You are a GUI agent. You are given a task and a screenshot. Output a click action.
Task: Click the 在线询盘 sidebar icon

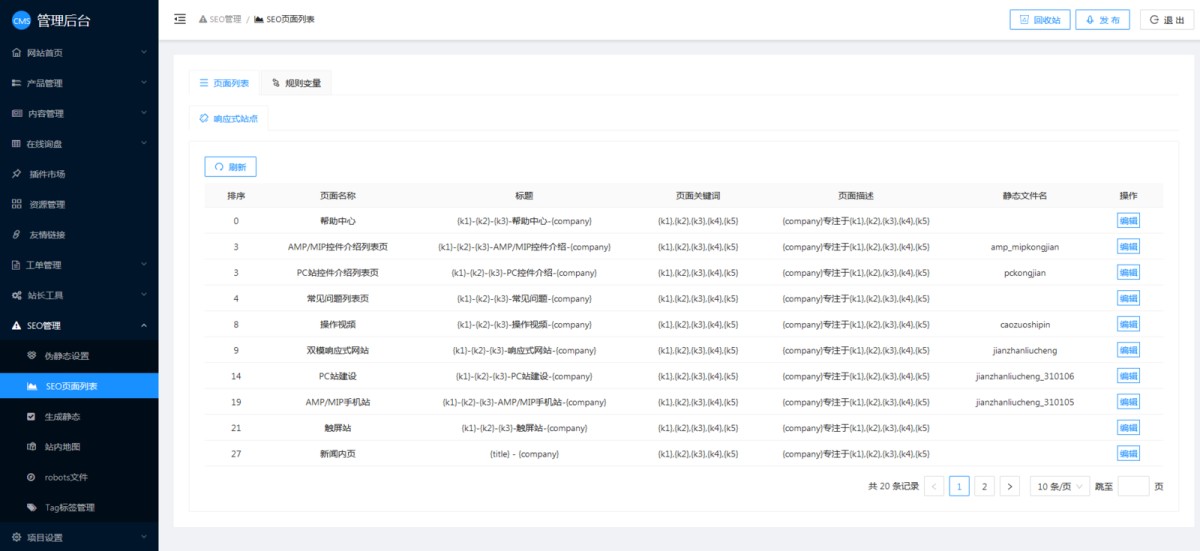(16, 143)
